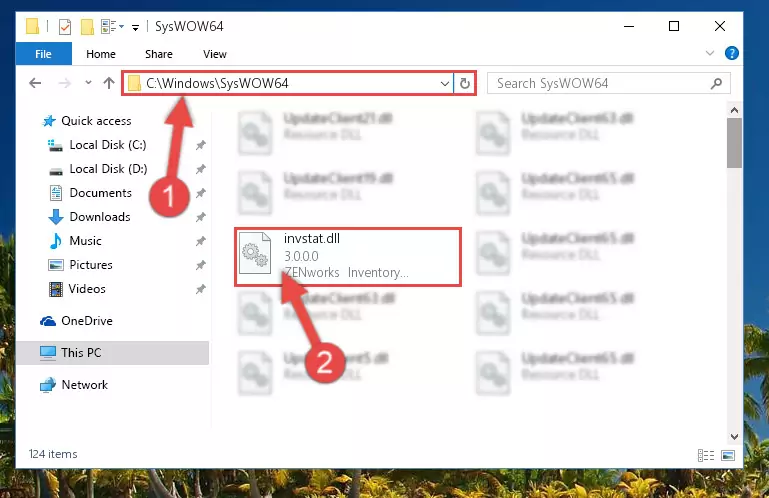Screen dimensions: 769x498
Task: Click the address bar path C:\Windows\SysWOW64
Action: 217,83
